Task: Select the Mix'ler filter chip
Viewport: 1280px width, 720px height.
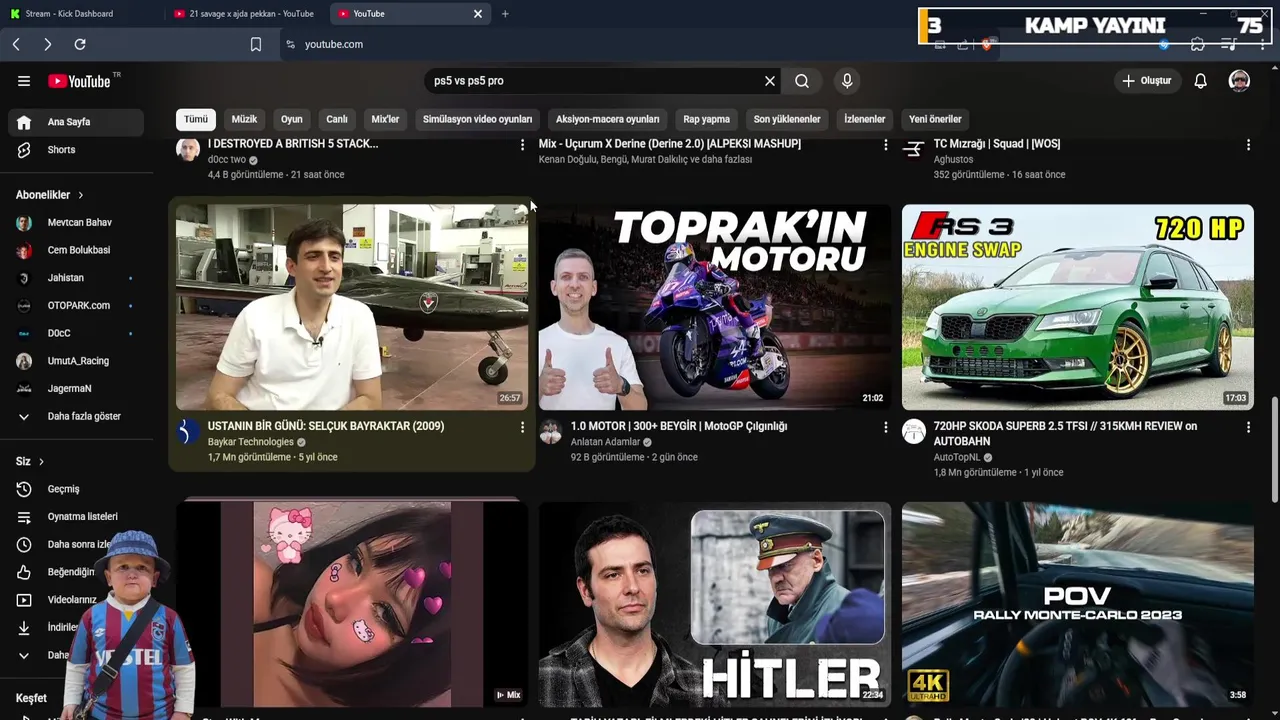Action: pyautogui.click(x=385, y=119)
